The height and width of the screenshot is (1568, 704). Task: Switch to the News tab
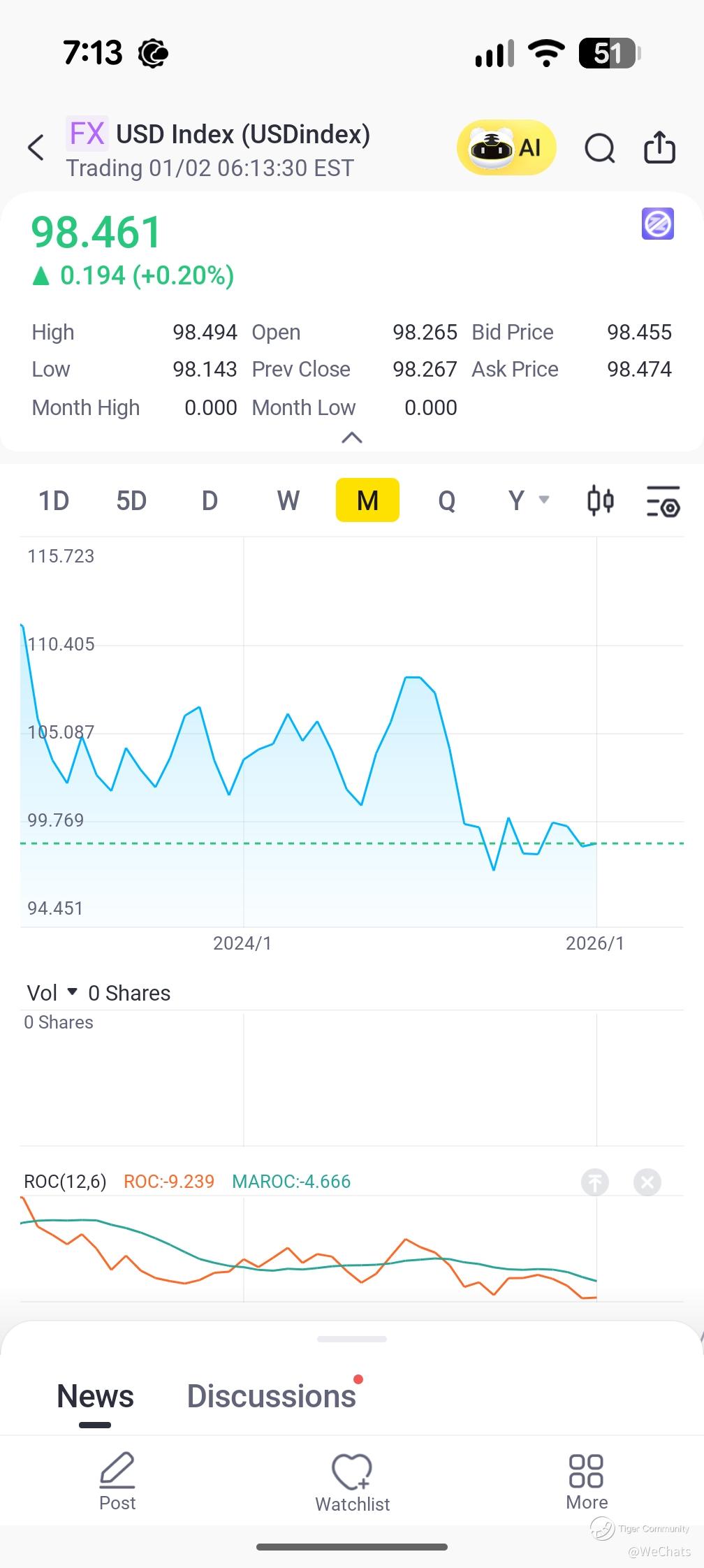click(x=95, y=1396)
